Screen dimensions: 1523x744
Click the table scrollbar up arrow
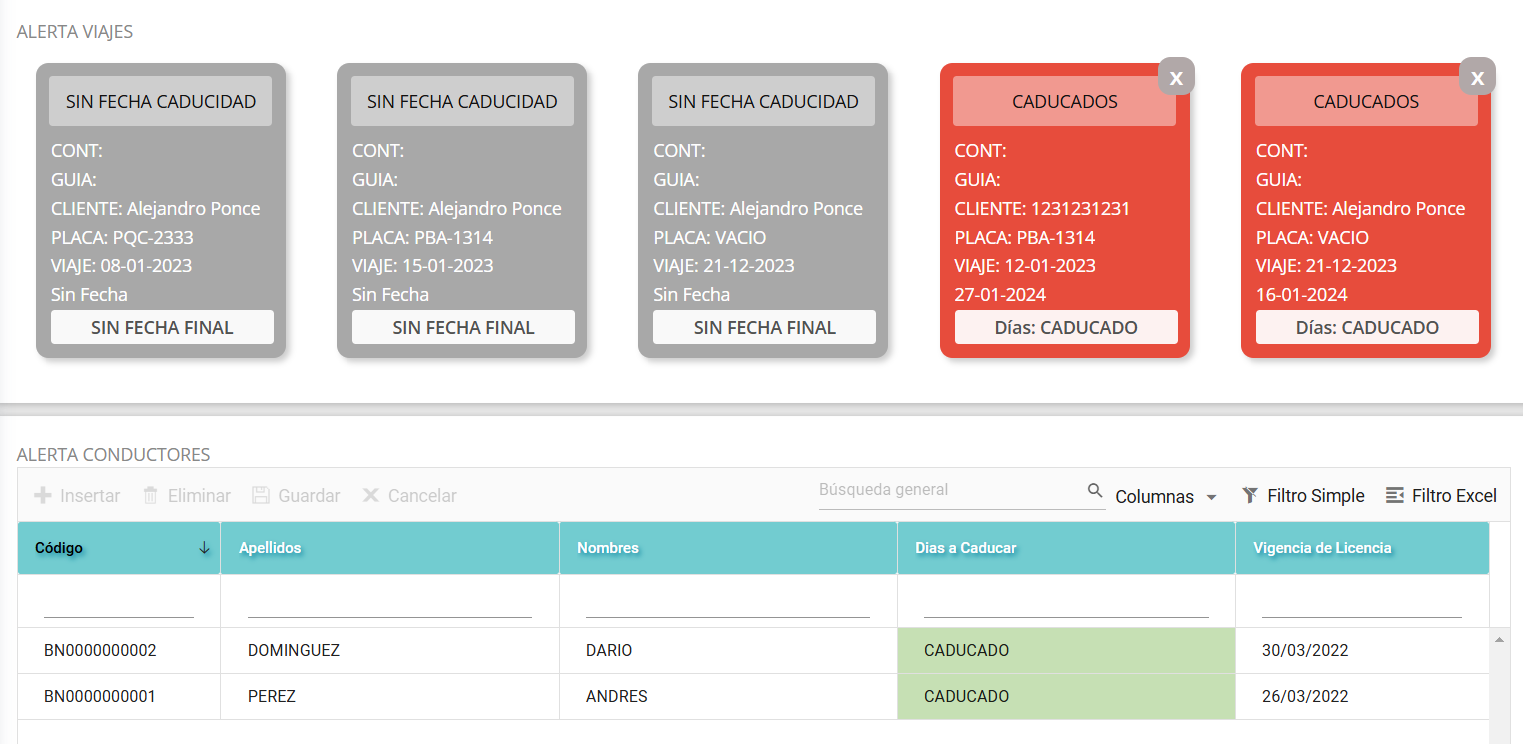pyautogui.click(x=1497, y=639)
